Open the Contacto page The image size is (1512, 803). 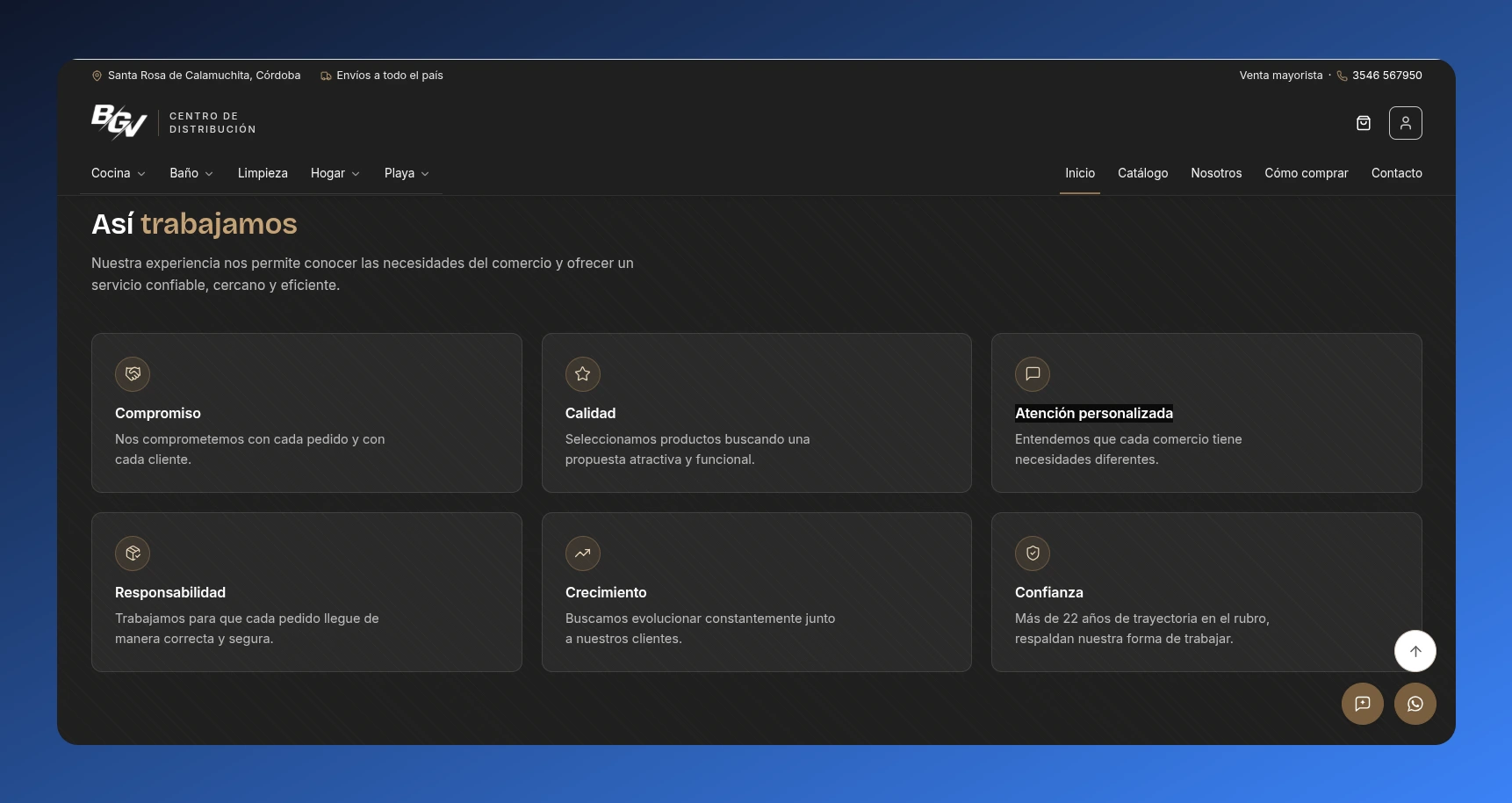tap(1397, 173)
